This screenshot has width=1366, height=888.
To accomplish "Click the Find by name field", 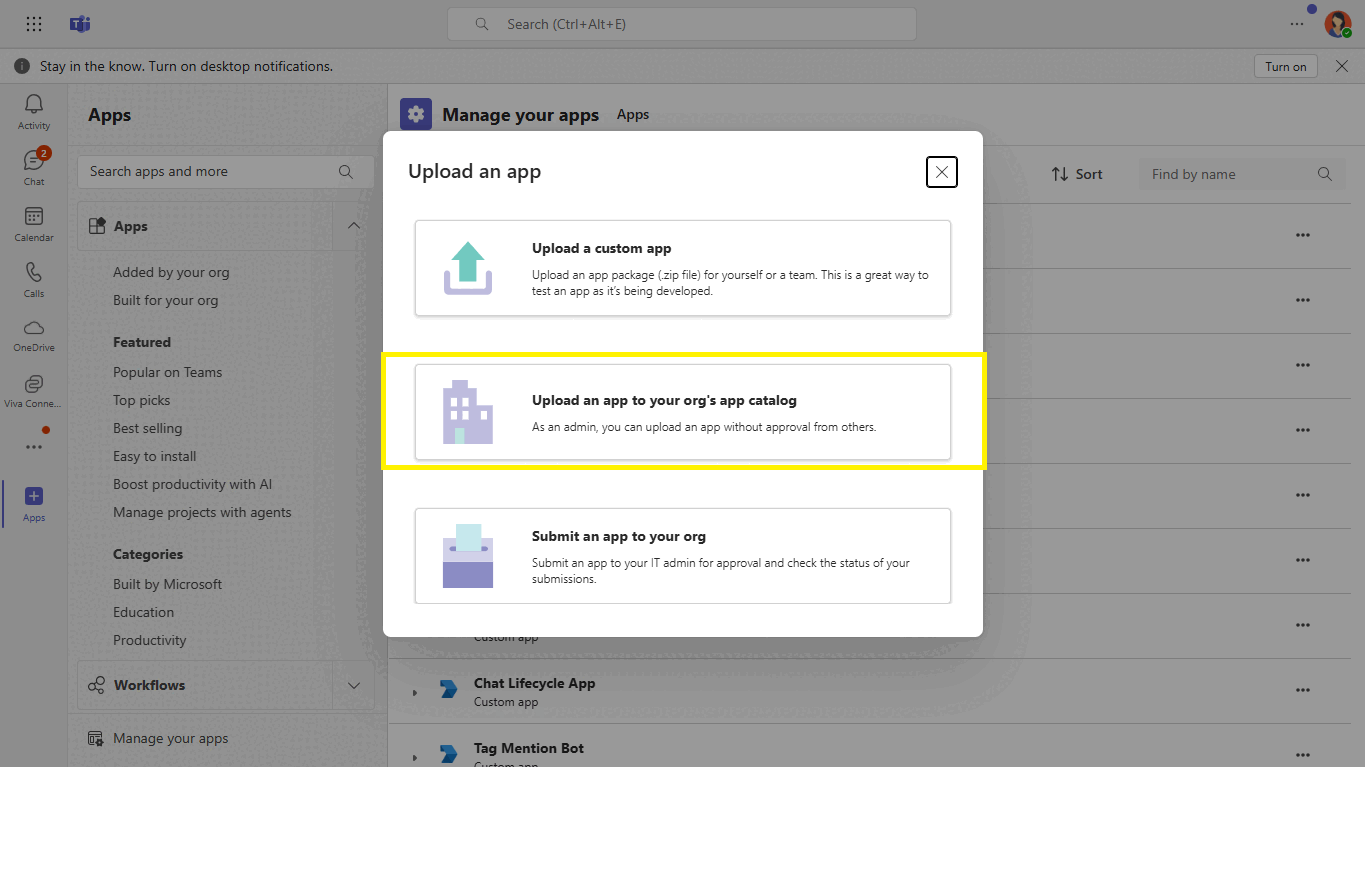I will pyautogui.click(x=1241, y=174).
